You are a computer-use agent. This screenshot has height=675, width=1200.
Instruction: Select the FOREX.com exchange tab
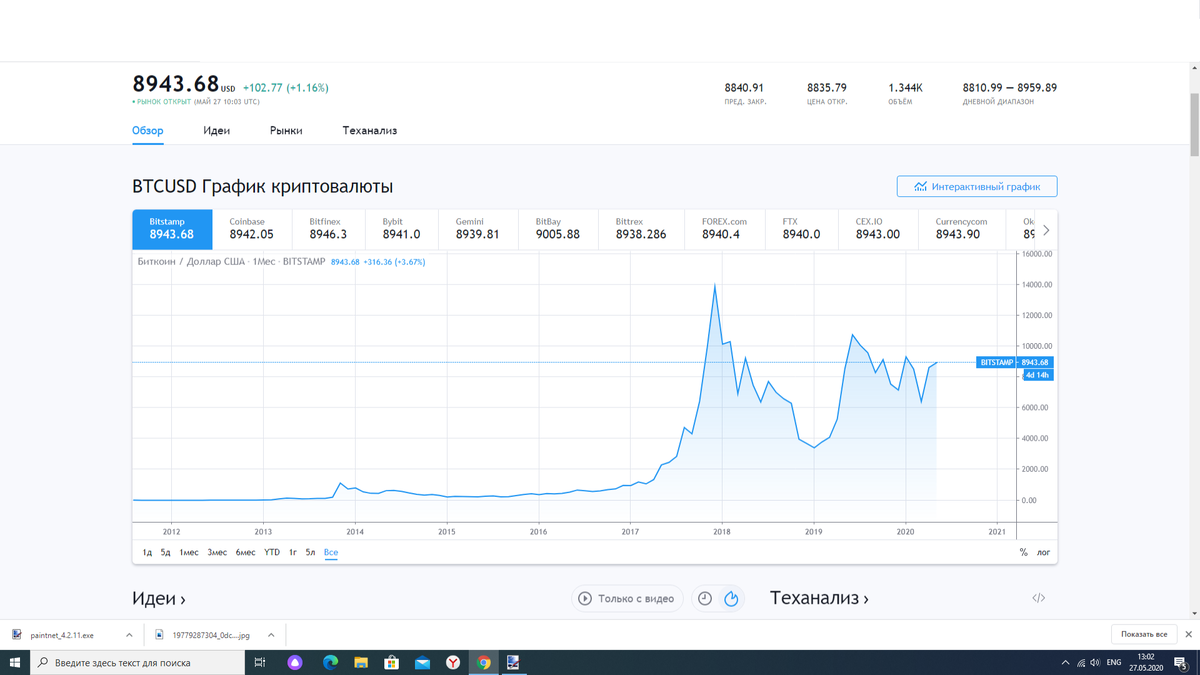(x=724, y=229)
